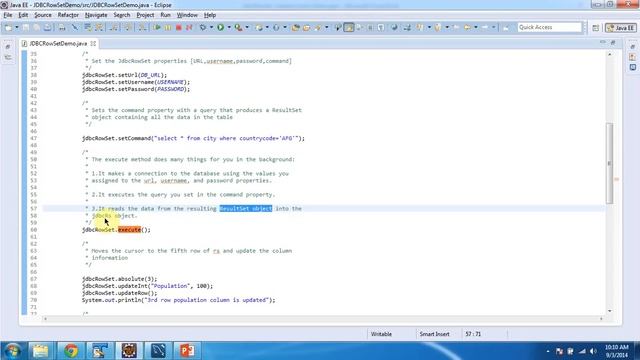Expand the External Tools dropdown arrow
This screenshot has width=640, height=360.
pos(247,27)
